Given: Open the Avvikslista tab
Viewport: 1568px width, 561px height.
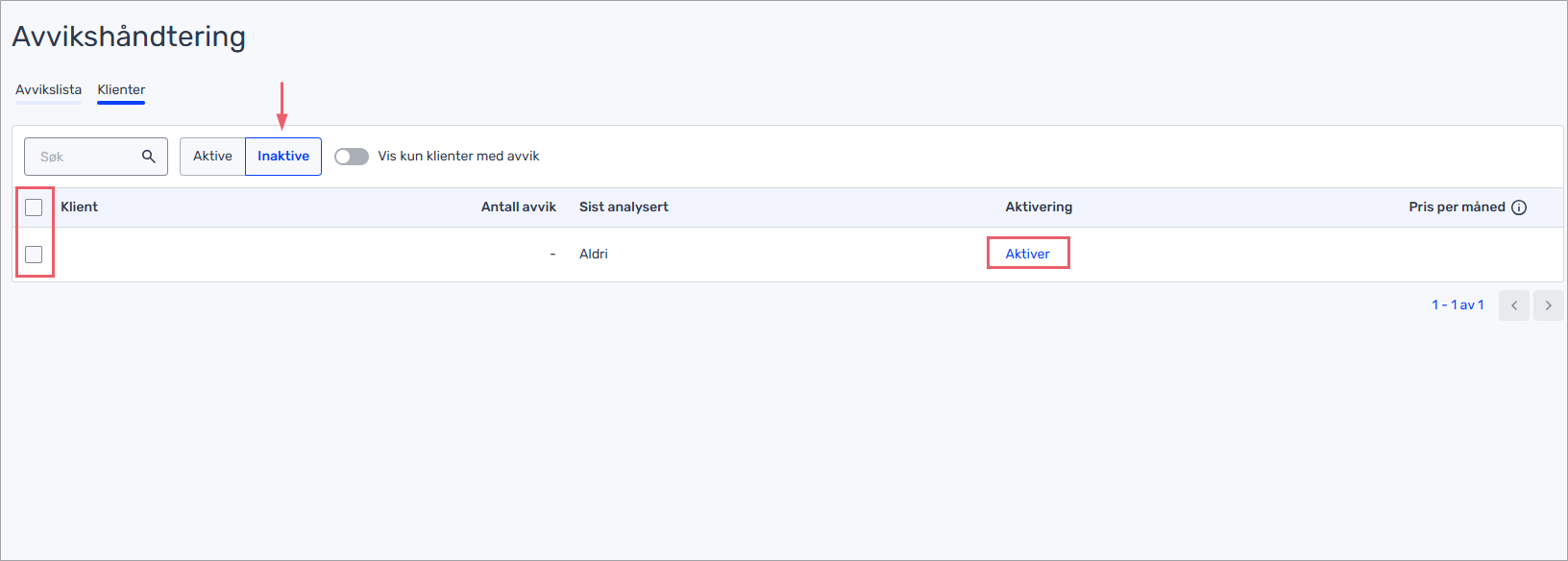Looking at the screenshot, I should click(49, 89).
